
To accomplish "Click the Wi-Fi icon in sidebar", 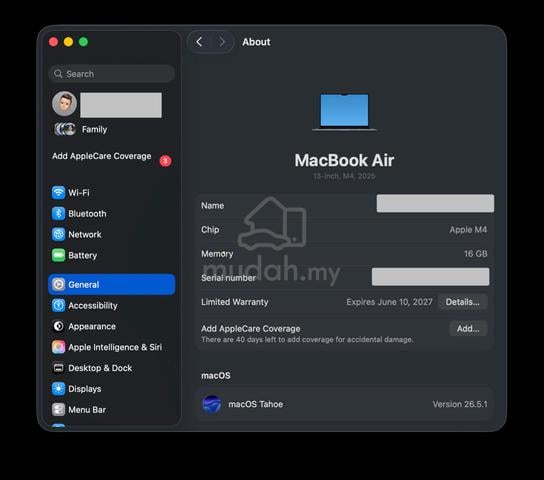I will tap(58, 192).
